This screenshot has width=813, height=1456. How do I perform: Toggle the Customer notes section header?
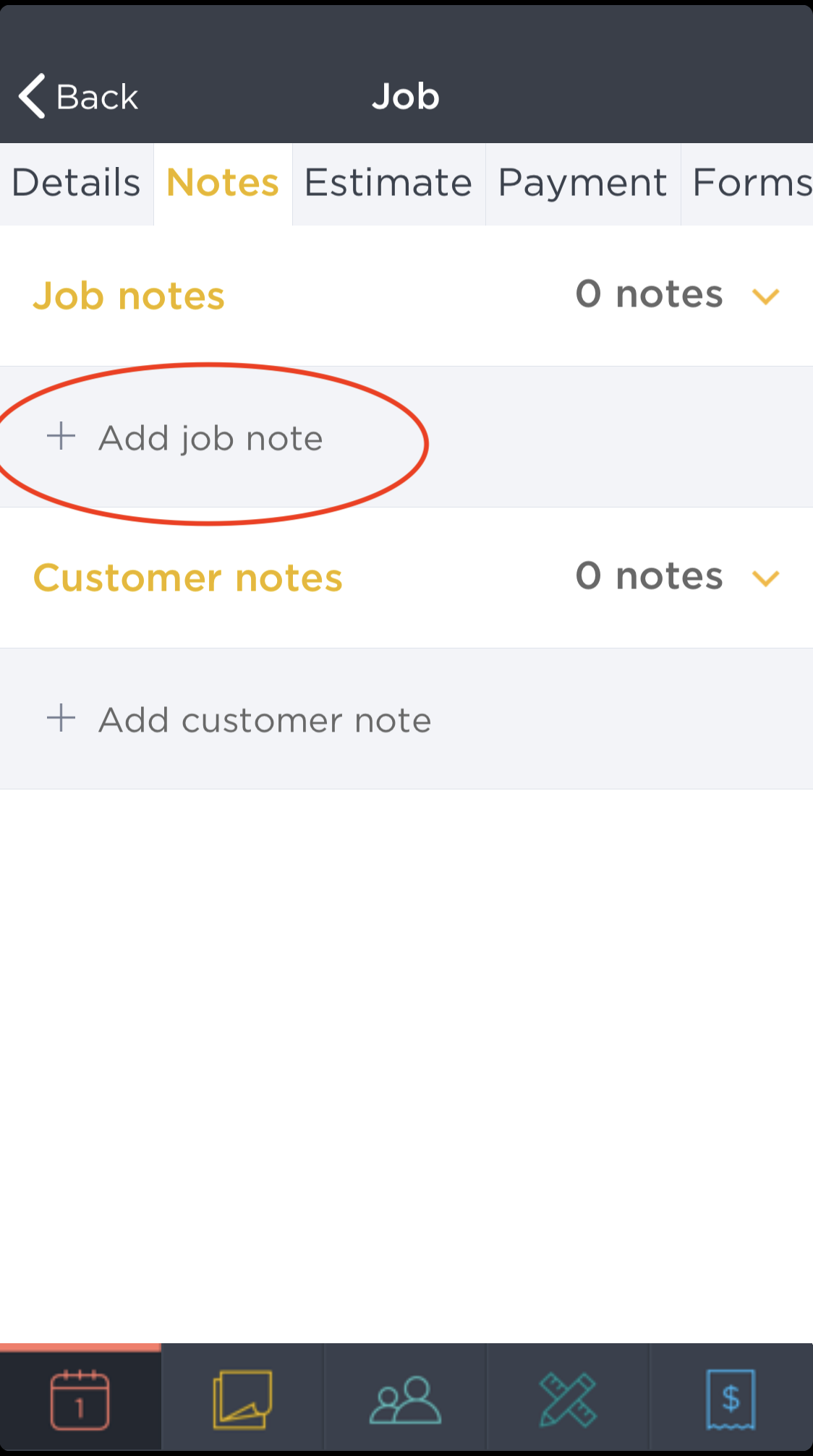(x=406, y=578)
